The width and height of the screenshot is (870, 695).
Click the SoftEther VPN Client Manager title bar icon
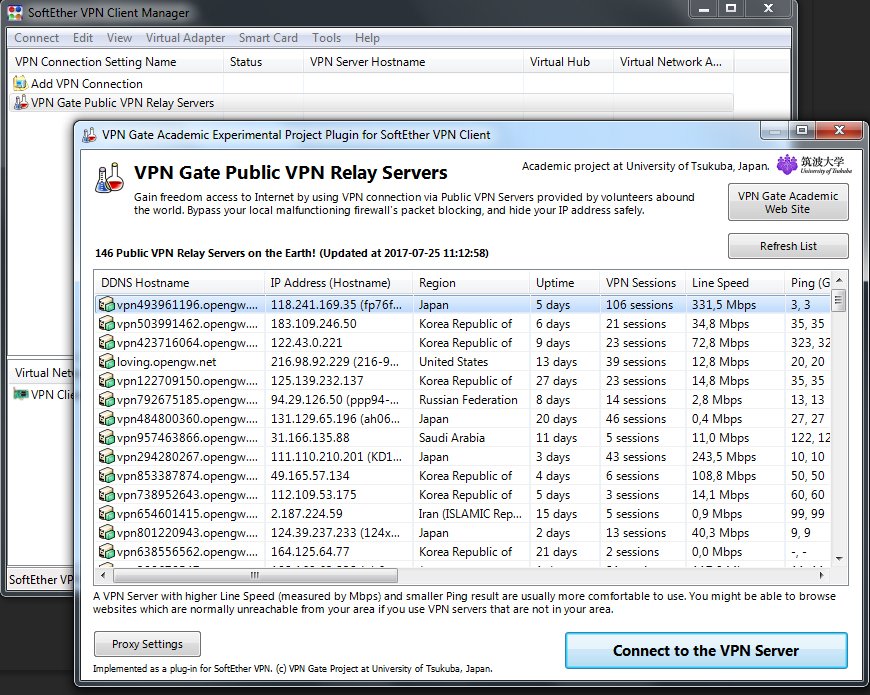(15, 12)
